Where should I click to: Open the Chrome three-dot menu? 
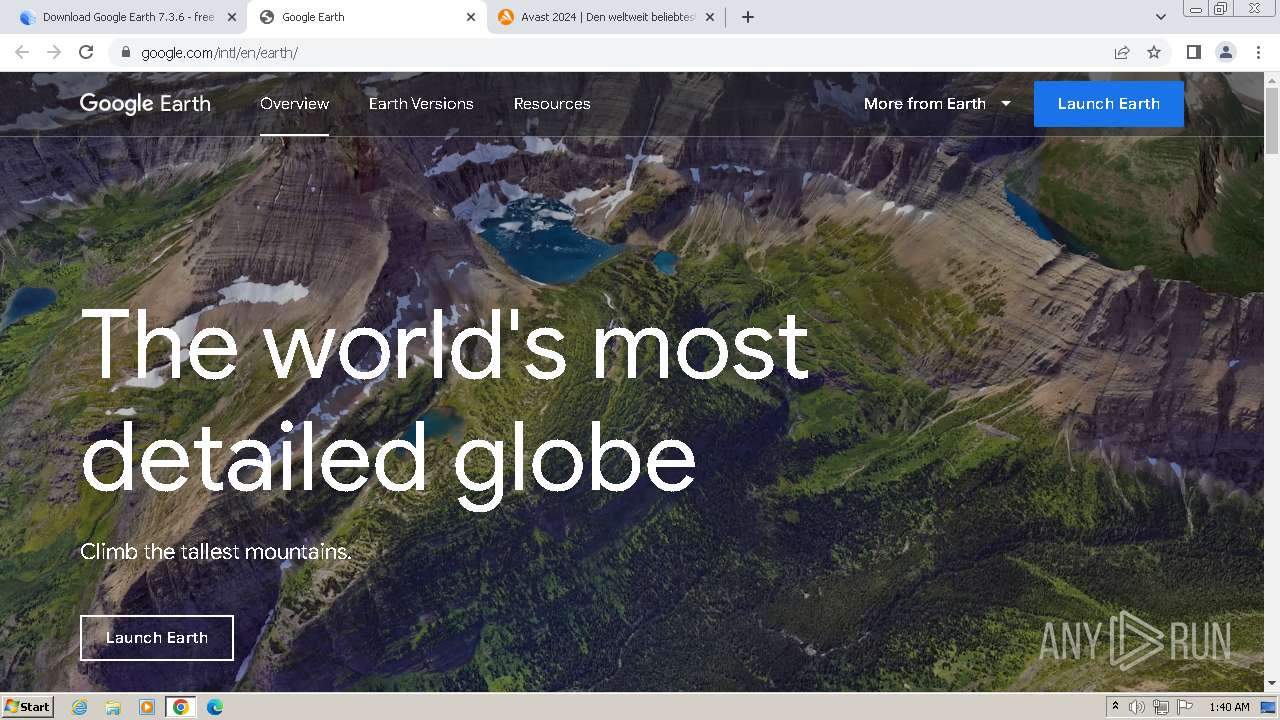(x=1258, y=52)
